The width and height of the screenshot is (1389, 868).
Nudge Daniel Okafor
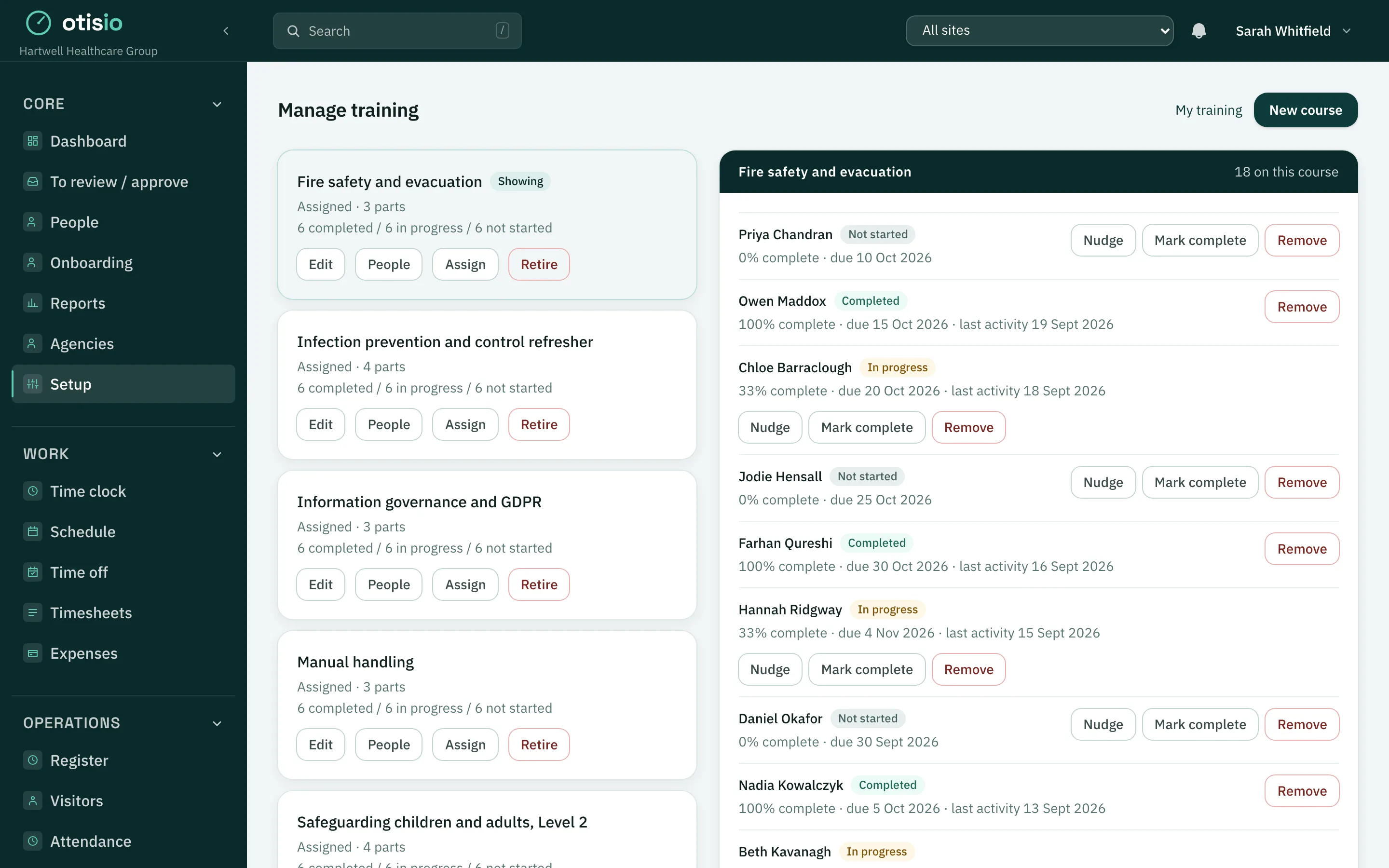tap(1103, 724)
